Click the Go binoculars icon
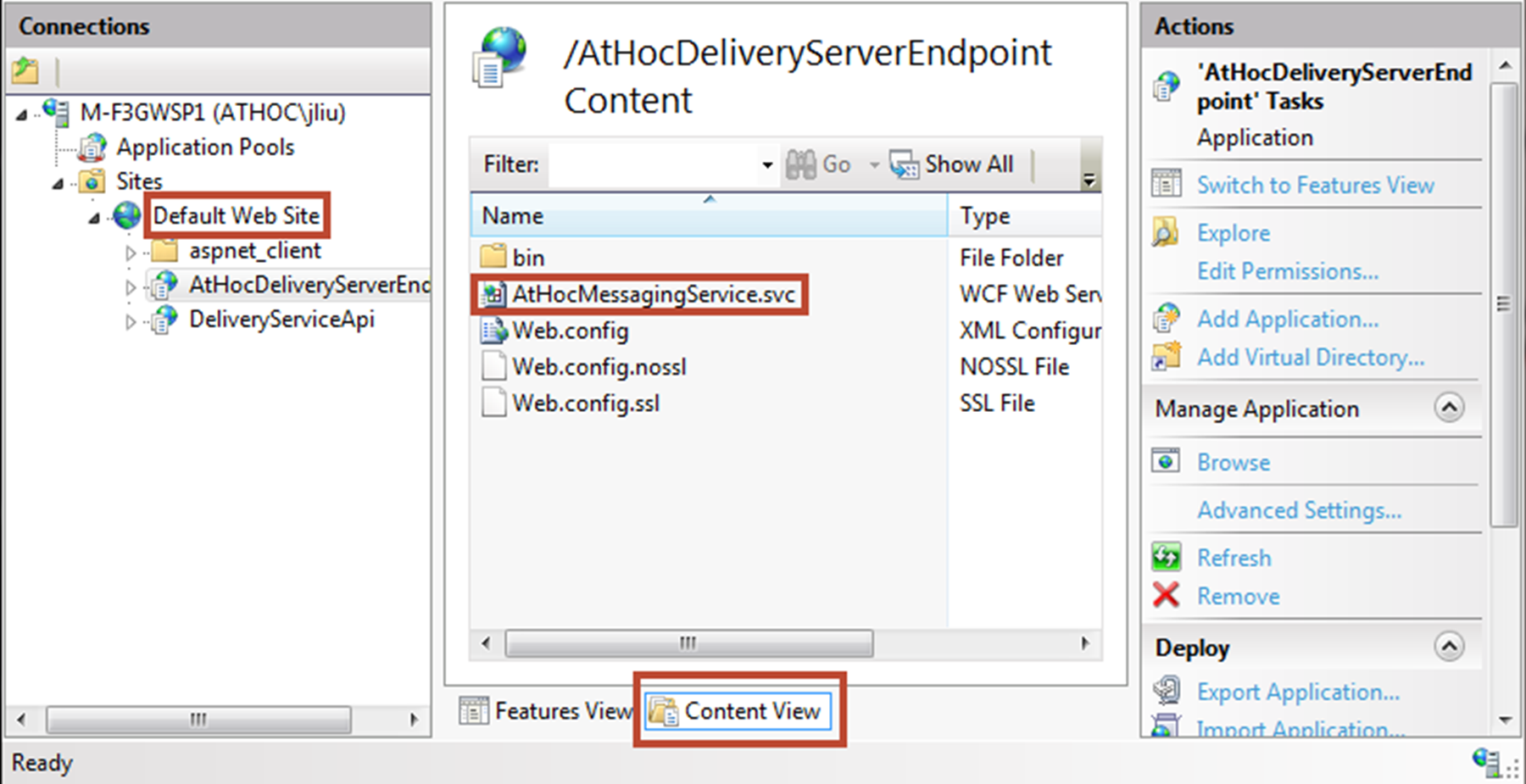 (800, 164)
